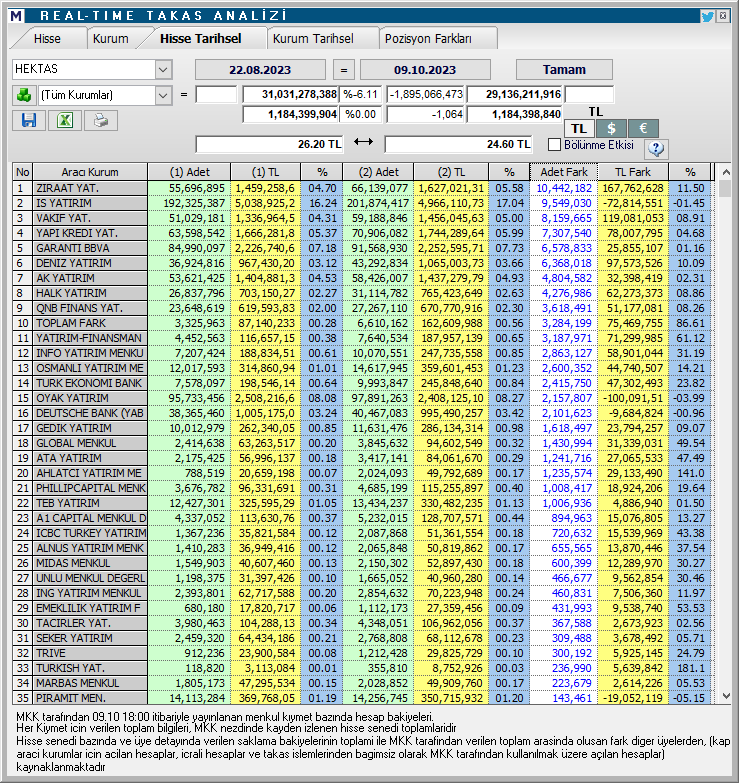This screenshot has height=783, width=739.
Task: Click the 09.10.2023 end date button
Action: point(425,69)
